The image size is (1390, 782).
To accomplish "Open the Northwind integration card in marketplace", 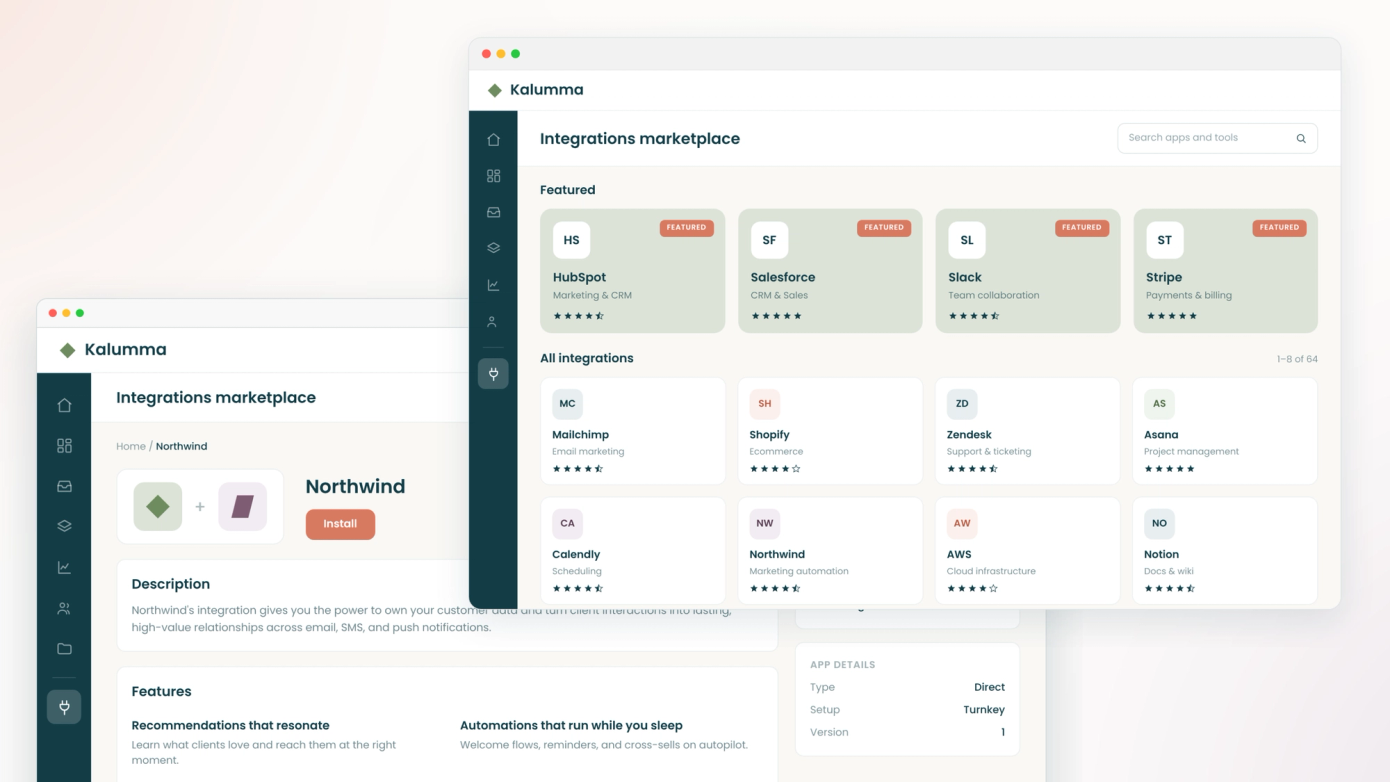I will (830, 551).
